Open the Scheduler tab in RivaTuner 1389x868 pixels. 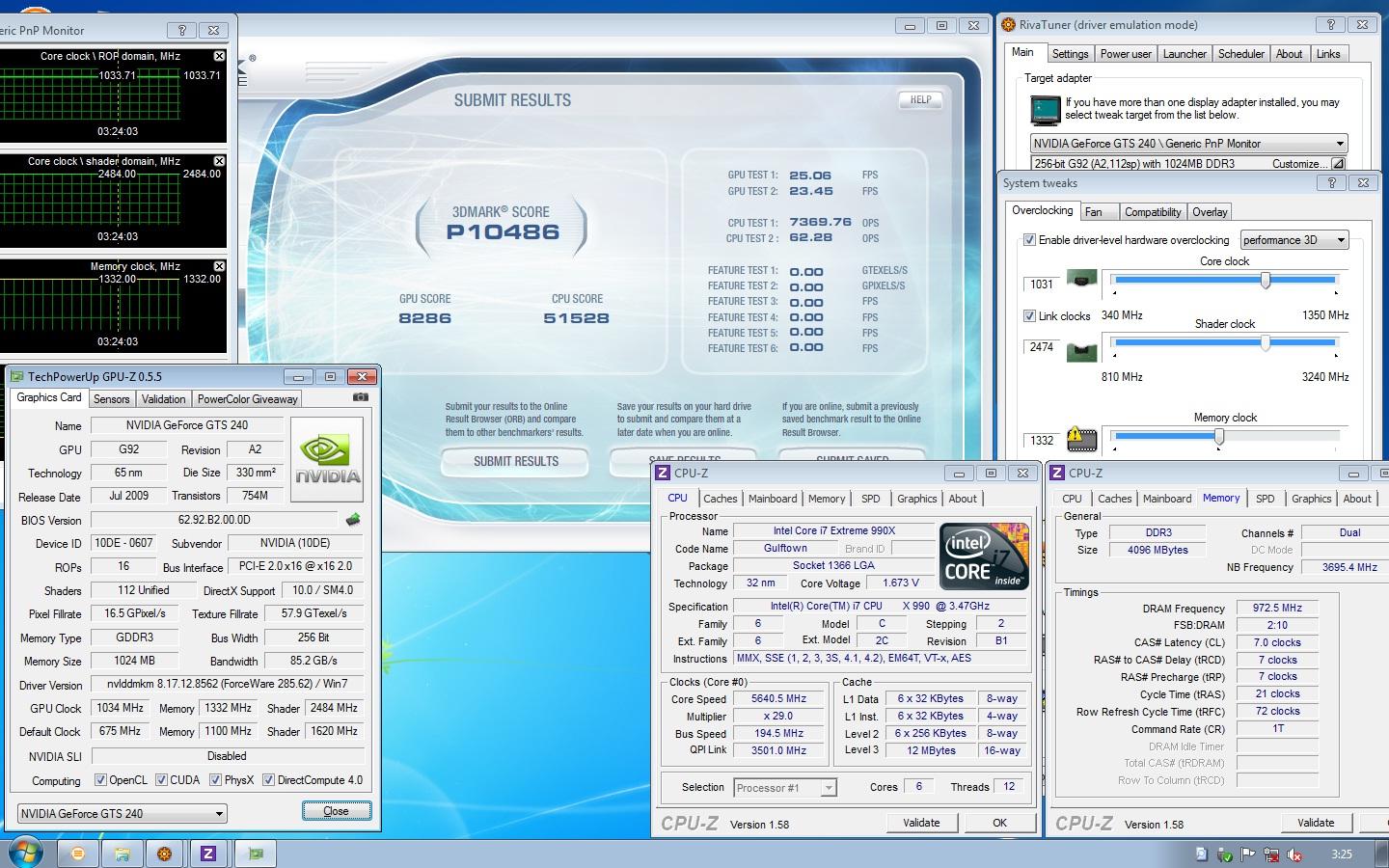tap(1241, 54)
